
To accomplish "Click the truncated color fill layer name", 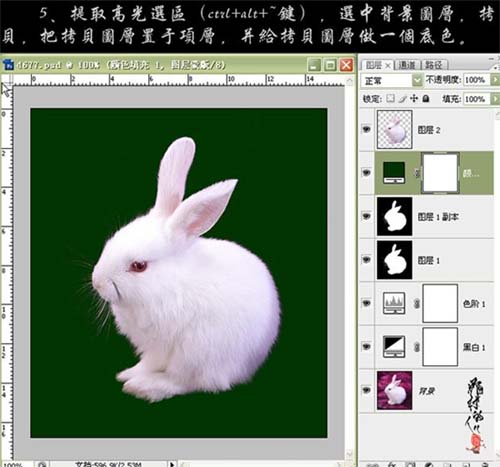I will [471, 173].
